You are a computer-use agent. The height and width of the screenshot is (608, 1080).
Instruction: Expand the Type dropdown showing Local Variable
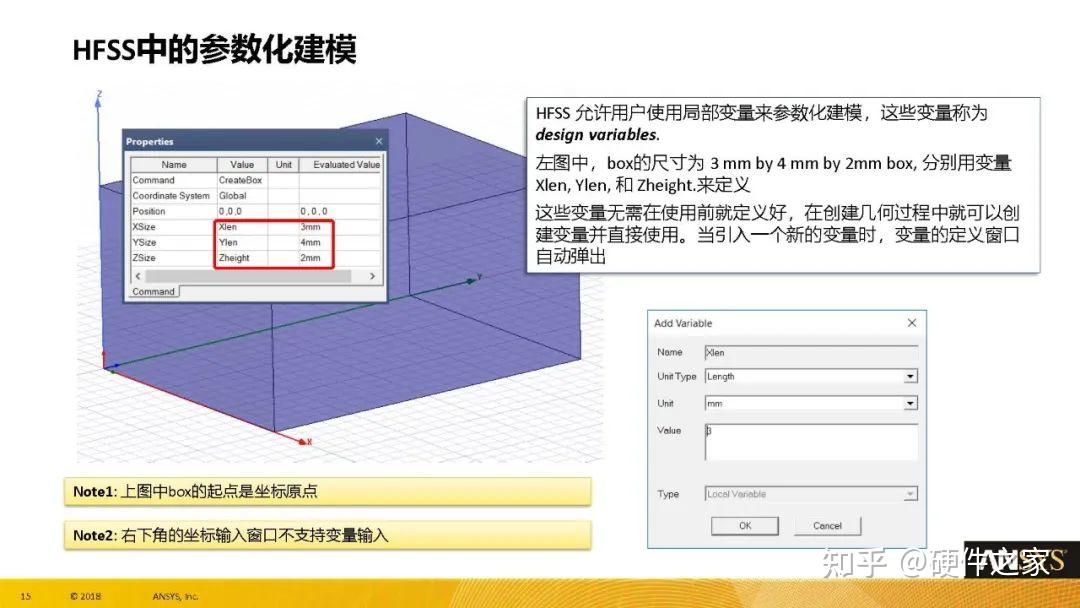pos(910,493)
